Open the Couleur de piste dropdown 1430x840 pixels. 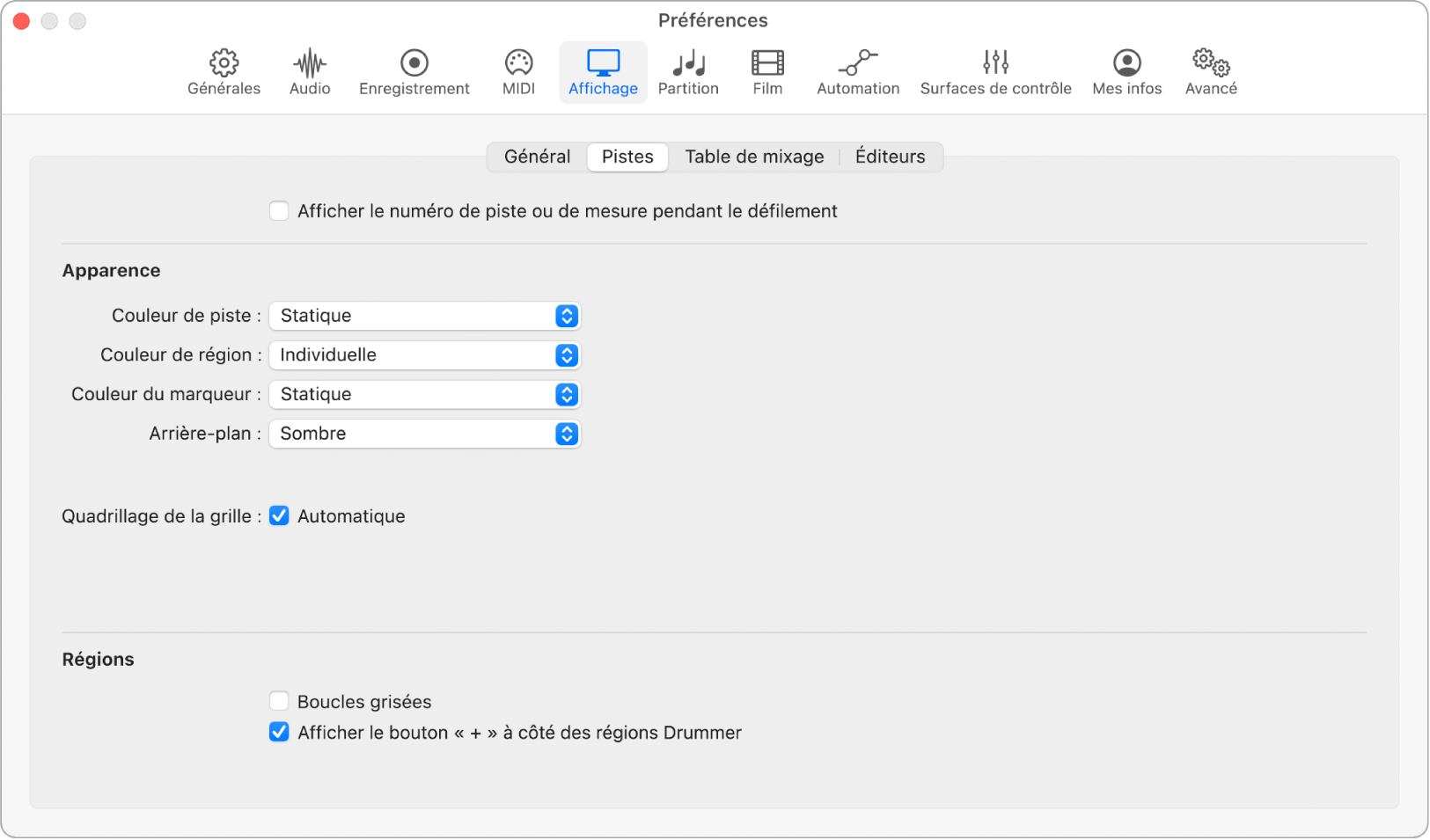coord(425,316)
